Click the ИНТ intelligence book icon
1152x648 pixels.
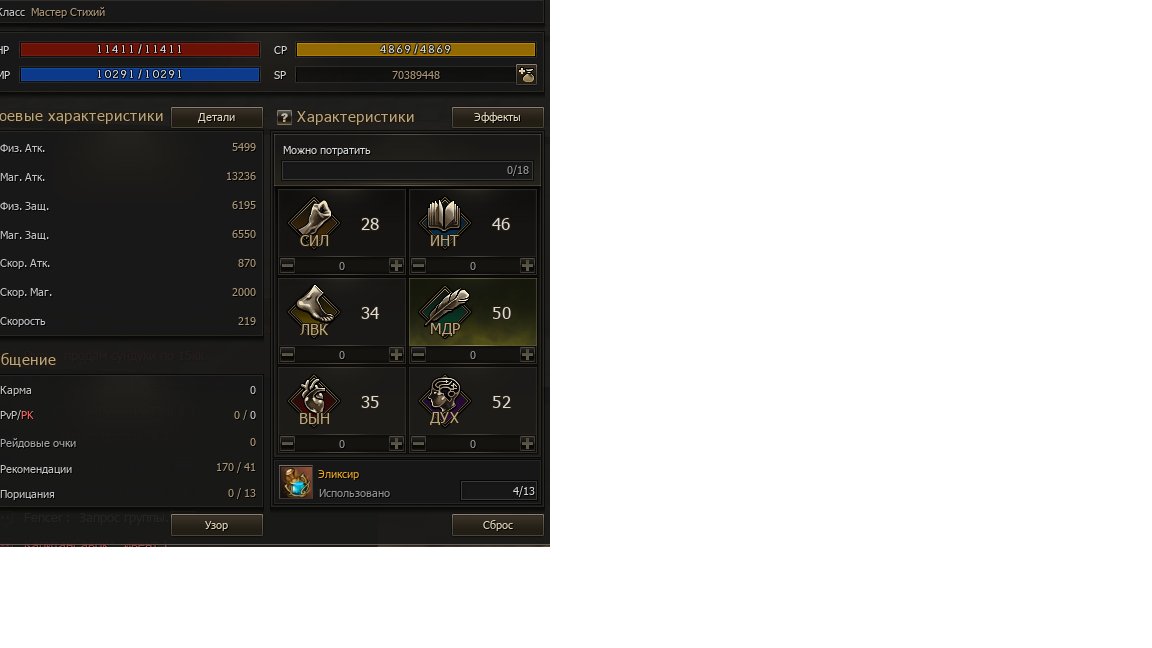(x=444, y=223)
